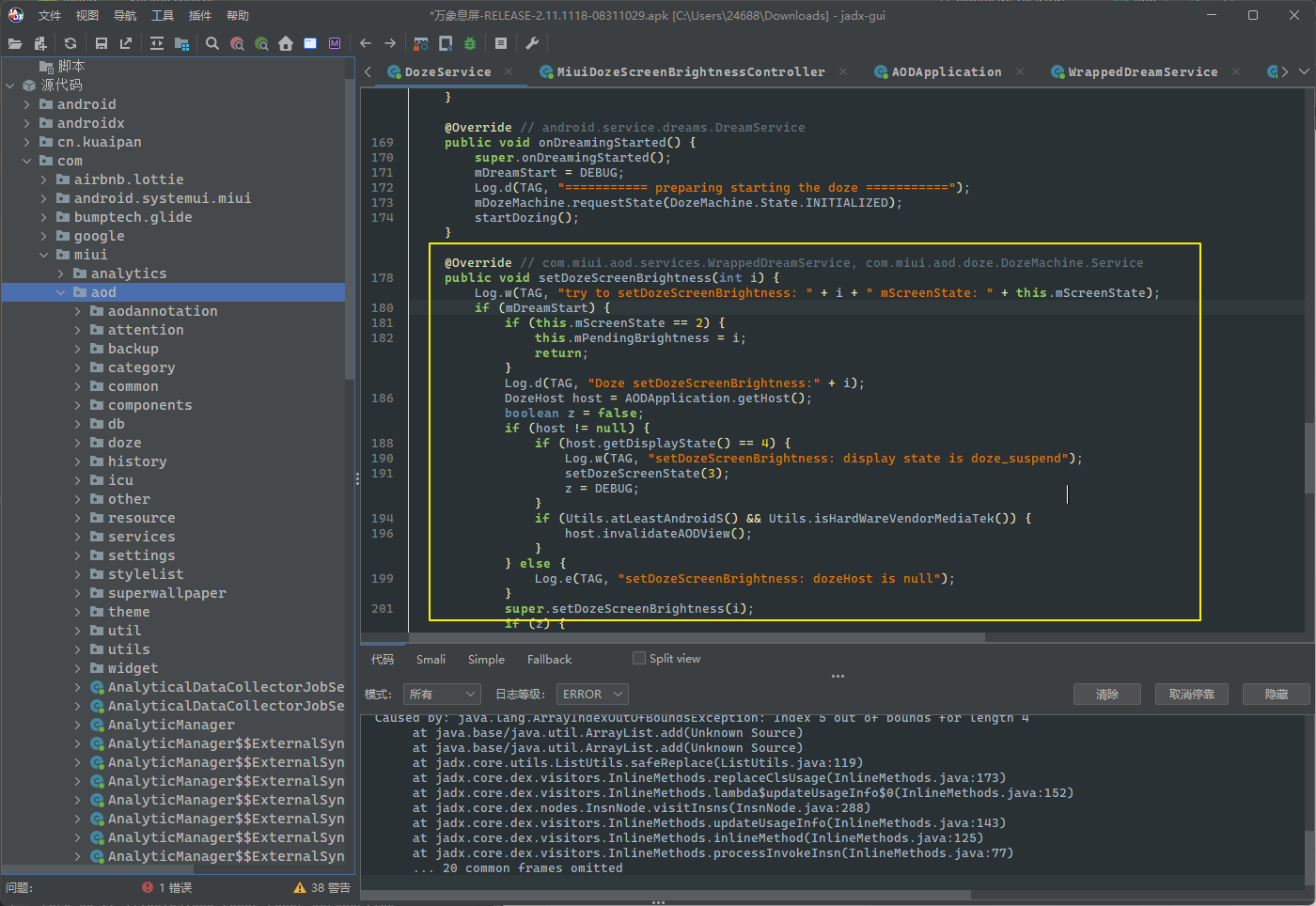Open the tab list dropdown arrow
Image resolution: width=1316 pixels, height=906 pixels.
[x=1304, y=71]
